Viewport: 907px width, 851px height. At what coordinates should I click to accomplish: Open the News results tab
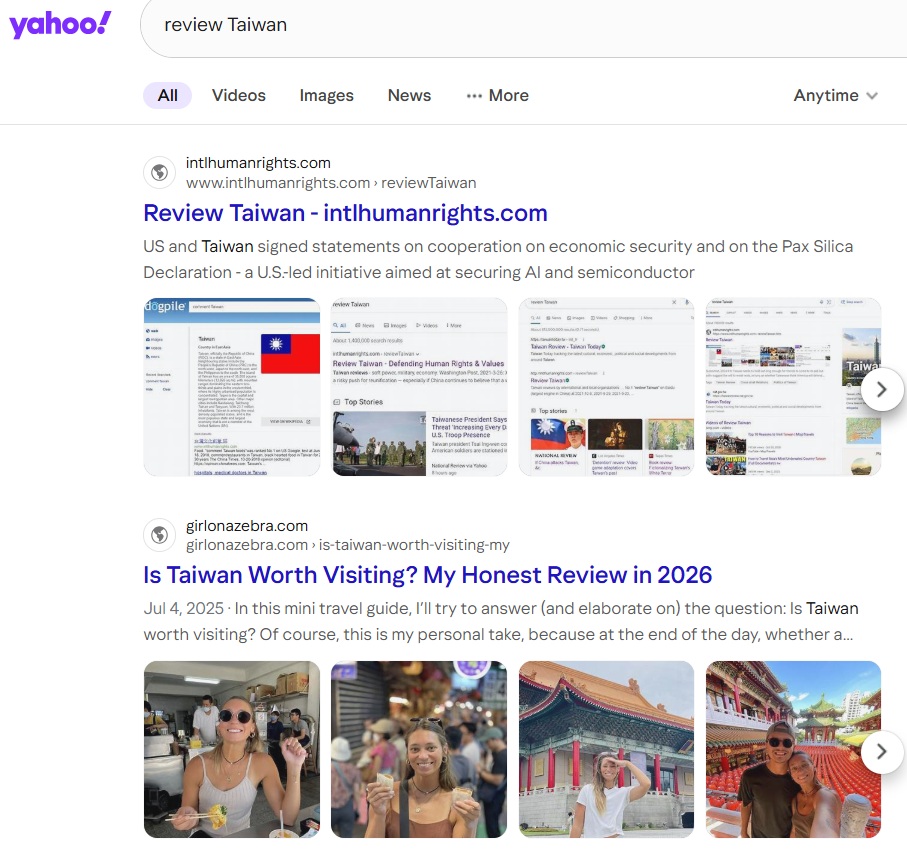(x=409, y=96)
